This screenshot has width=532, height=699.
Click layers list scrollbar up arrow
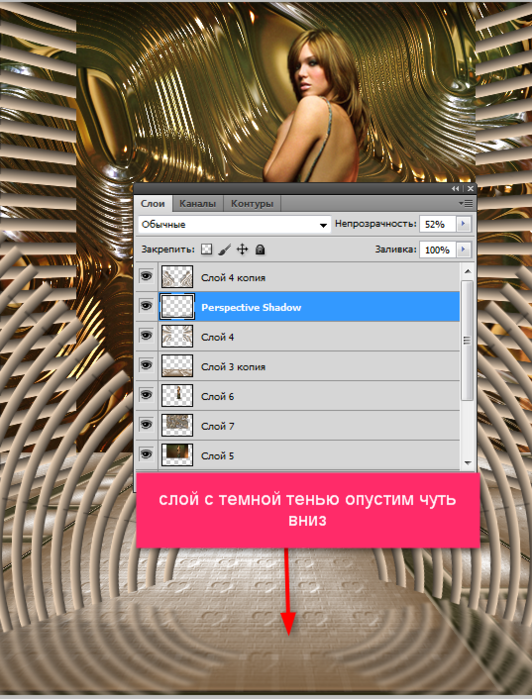(467, 271)
